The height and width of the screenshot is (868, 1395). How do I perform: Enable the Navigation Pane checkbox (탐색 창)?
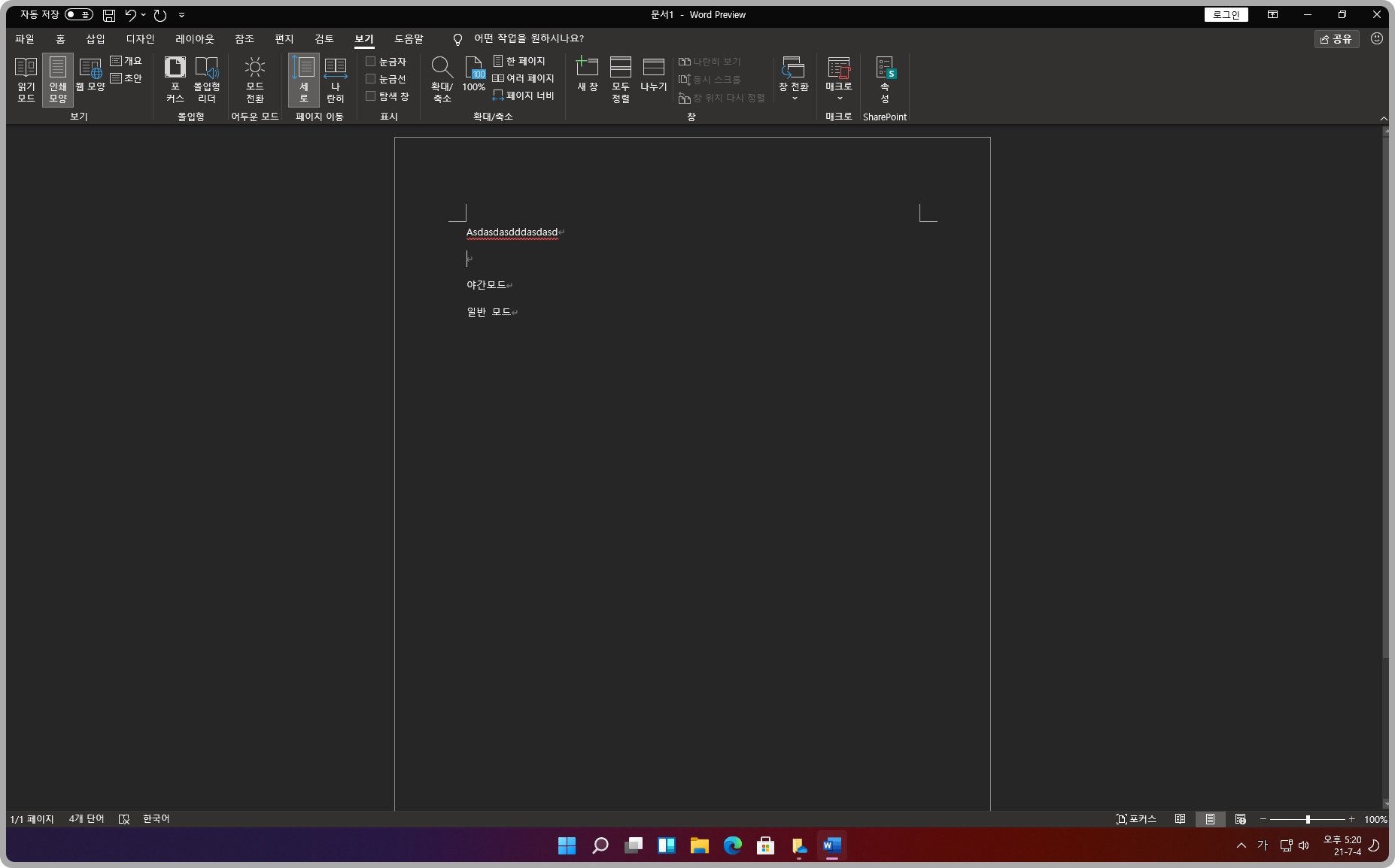pos(370,96)
